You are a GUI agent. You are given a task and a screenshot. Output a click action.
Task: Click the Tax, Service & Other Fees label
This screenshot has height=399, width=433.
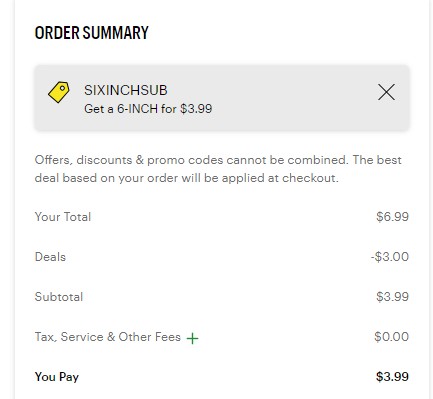click(108, 337)
